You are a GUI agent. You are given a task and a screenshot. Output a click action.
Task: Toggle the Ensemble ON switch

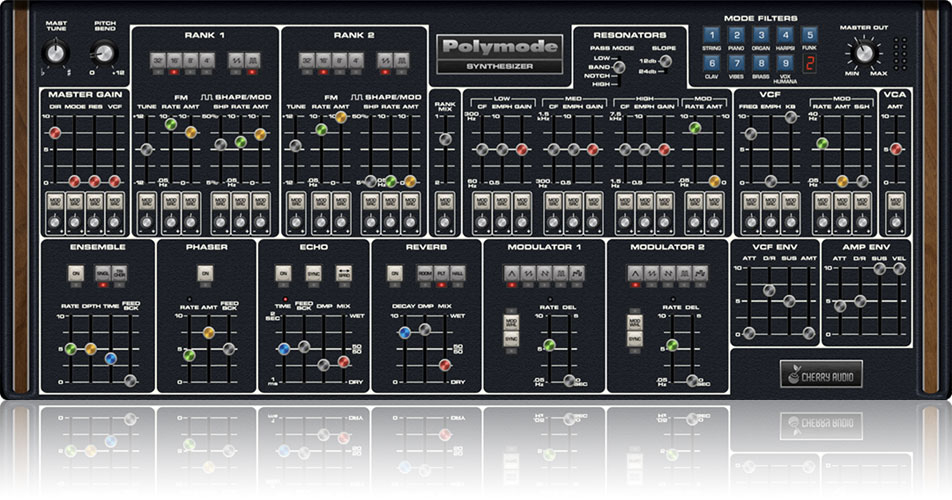76,272
